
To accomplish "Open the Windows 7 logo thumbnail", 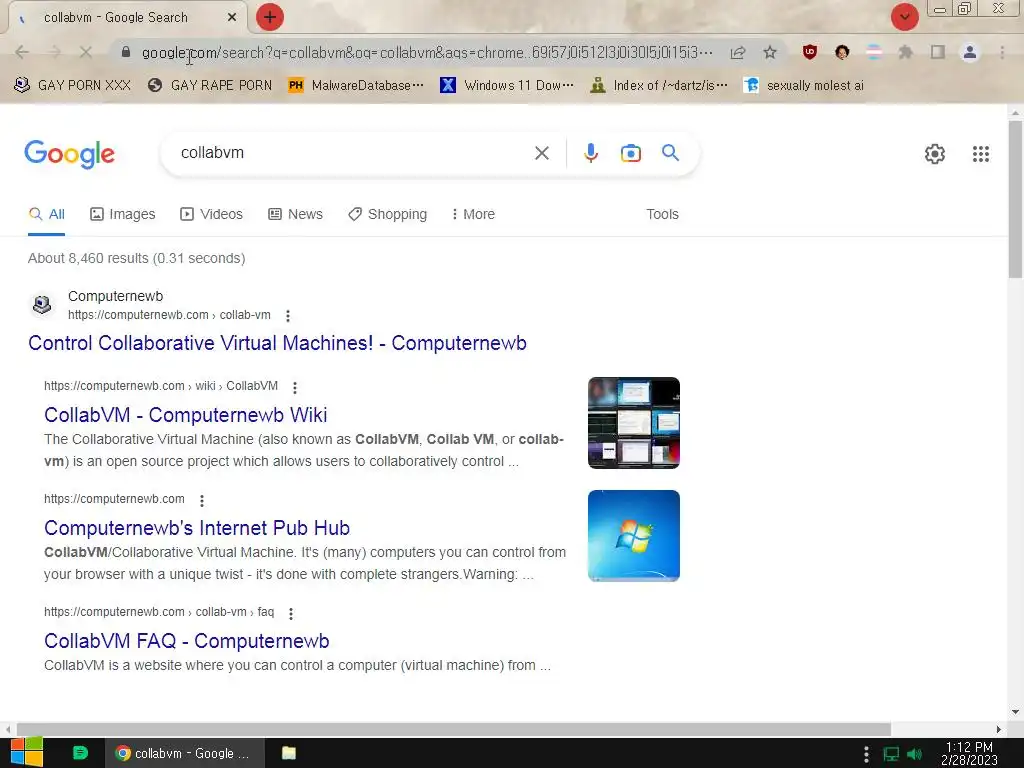I will (633, 536).
